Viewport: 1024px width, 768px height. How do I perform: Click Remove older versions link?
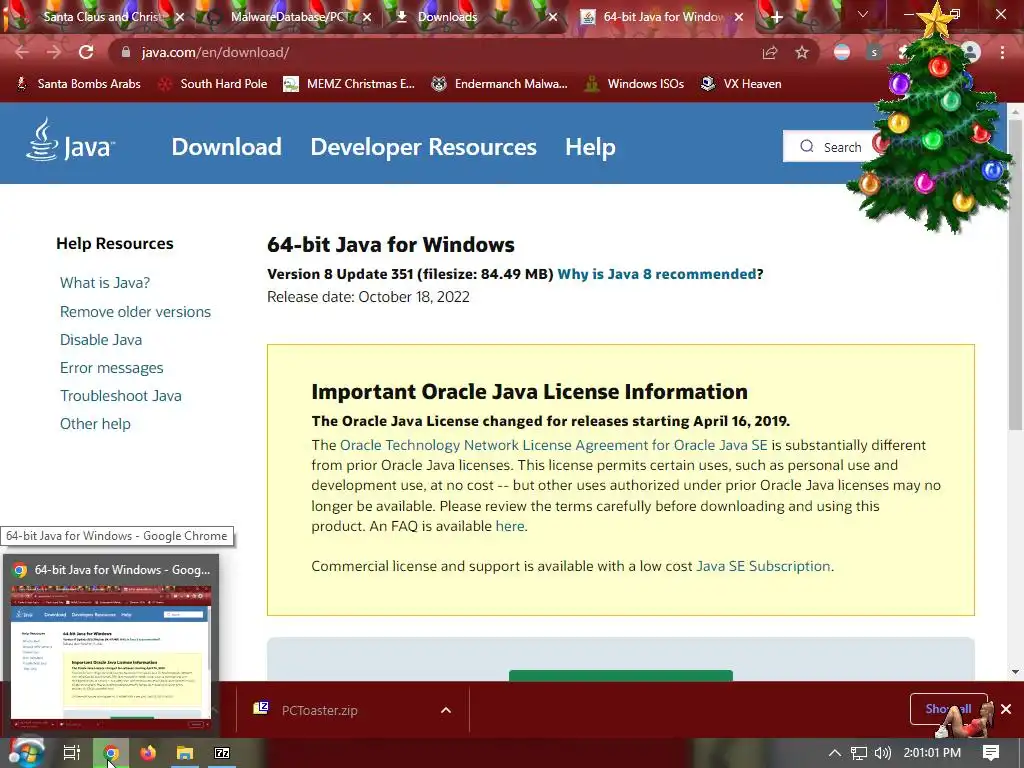(135, 312)
